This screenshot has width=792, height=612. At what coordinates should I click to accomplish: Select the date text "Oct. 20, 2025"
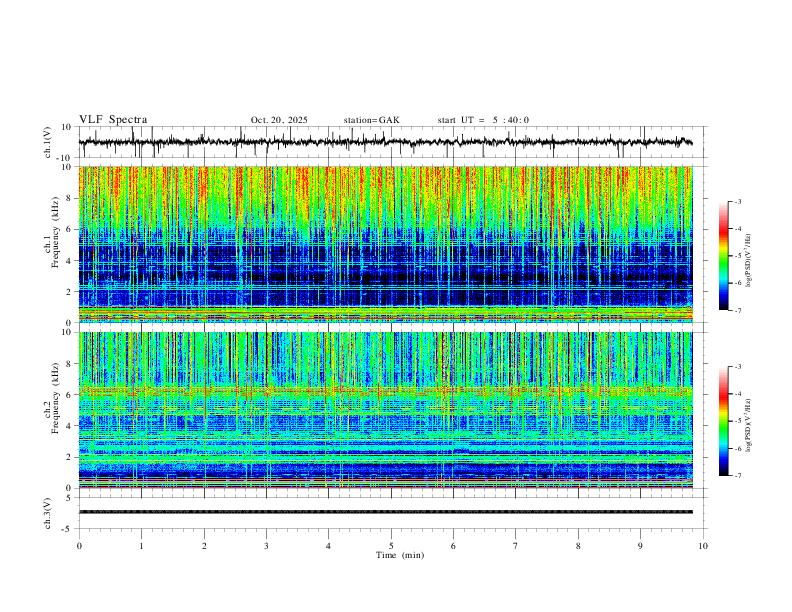tap(279, 120)
